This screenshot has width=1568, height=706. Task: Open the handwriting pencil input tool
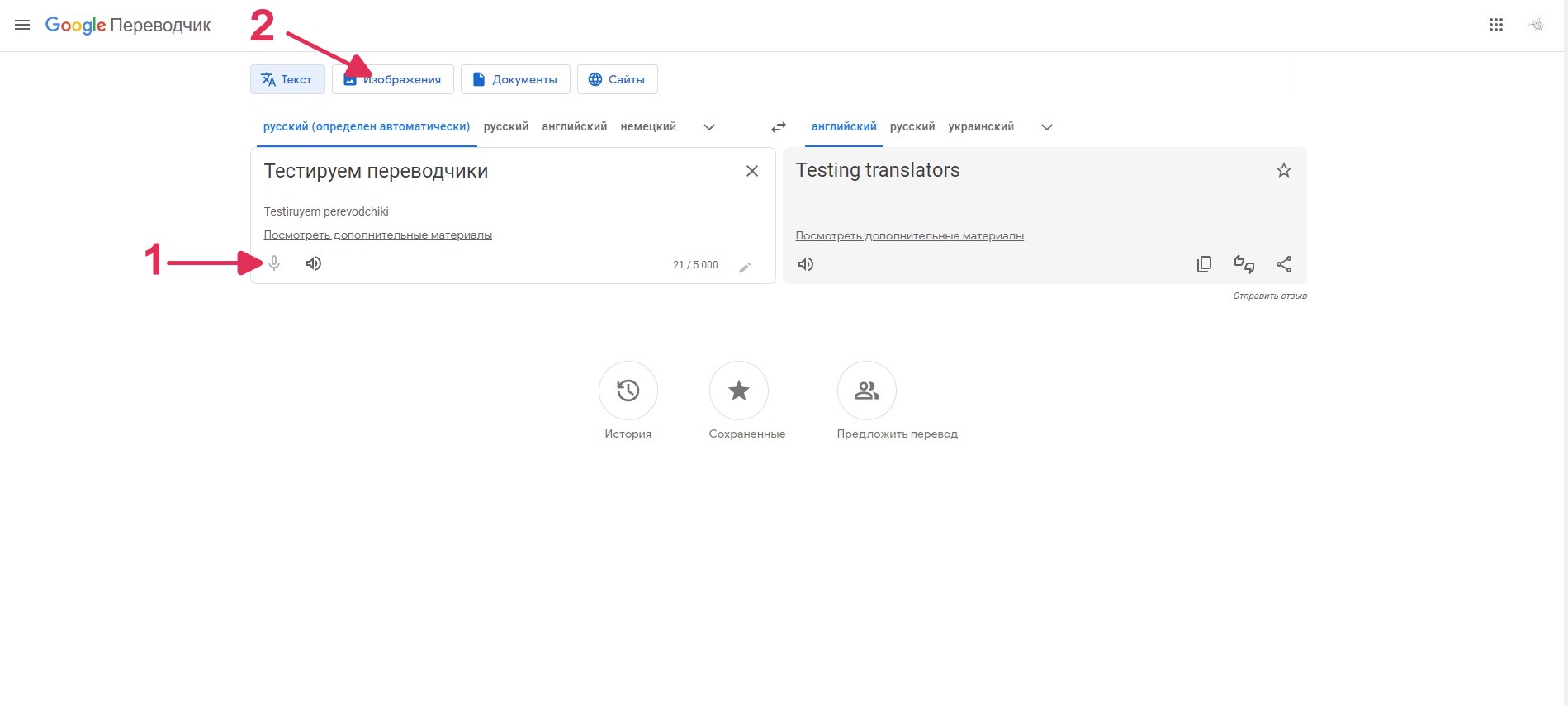(x=745, y=267)
